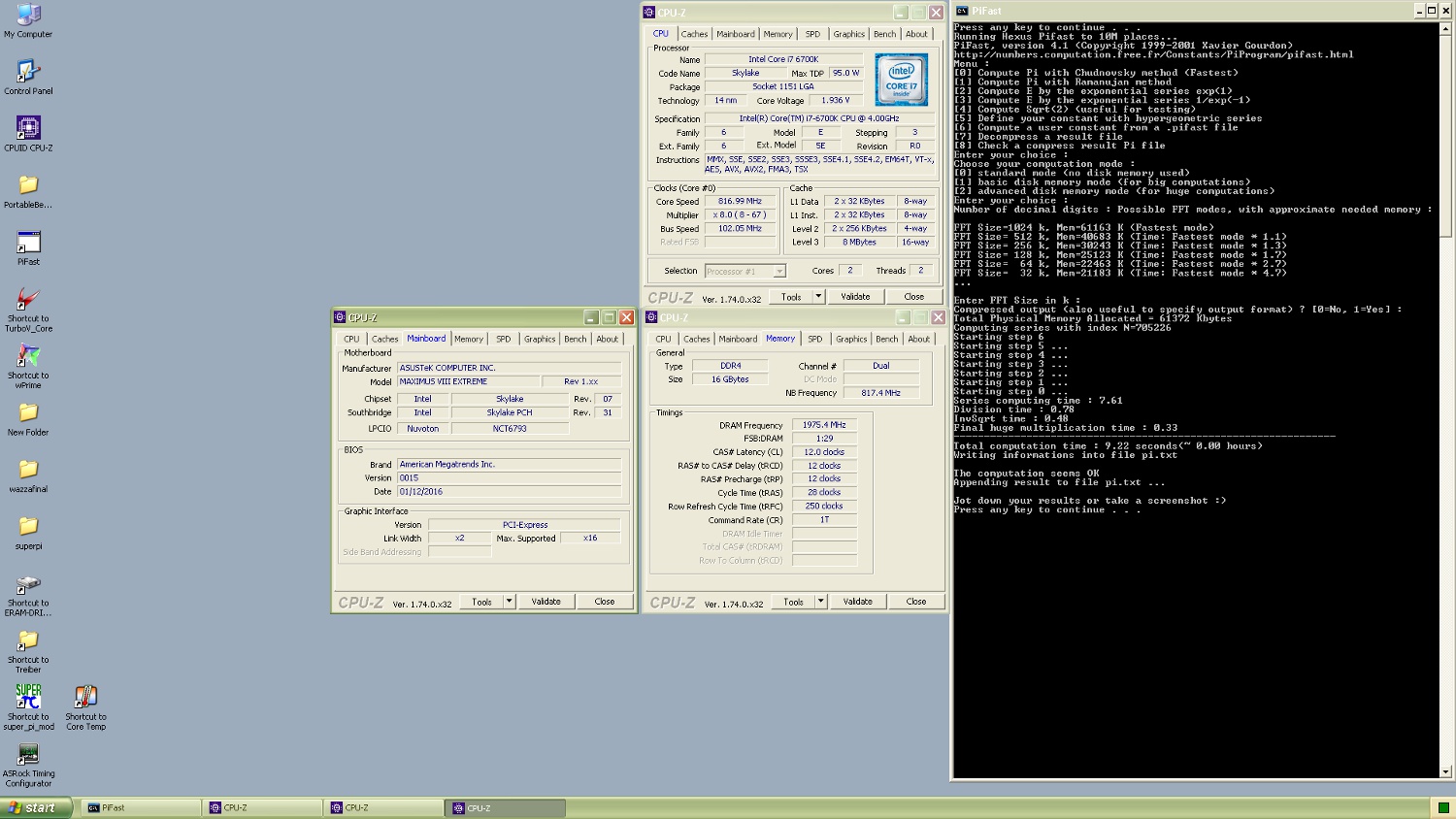Click the Core Speed value field
The image size is (1456, 819).
click(x=740, y=202)
